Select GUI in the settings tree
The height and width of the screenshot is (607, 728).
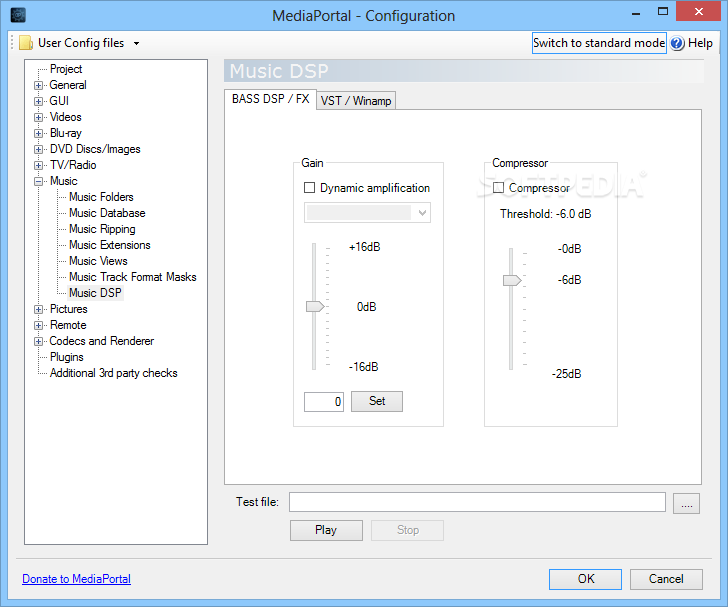[x=59, y=101]
